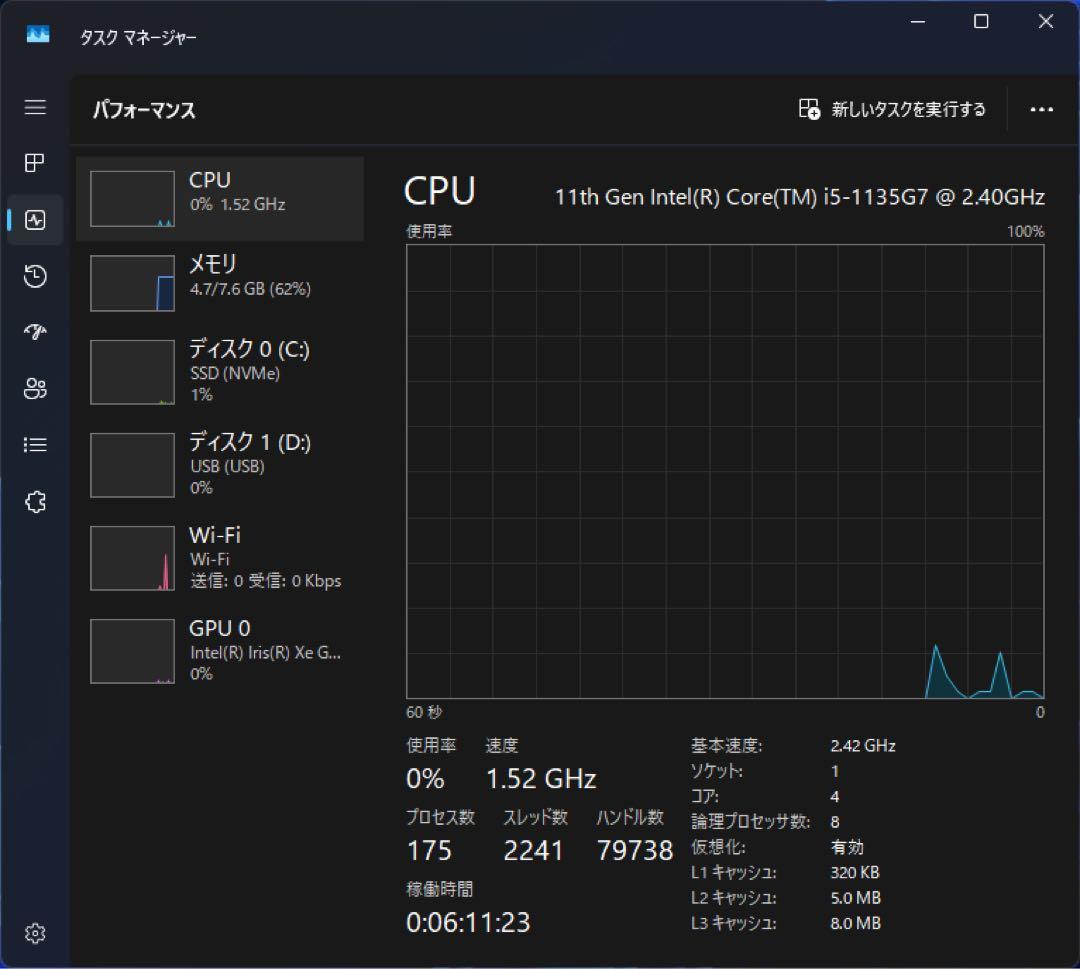Open the three-dot more options menu
The image size is (1080, 969).
pyautogui.click(x=1042, y=109)
